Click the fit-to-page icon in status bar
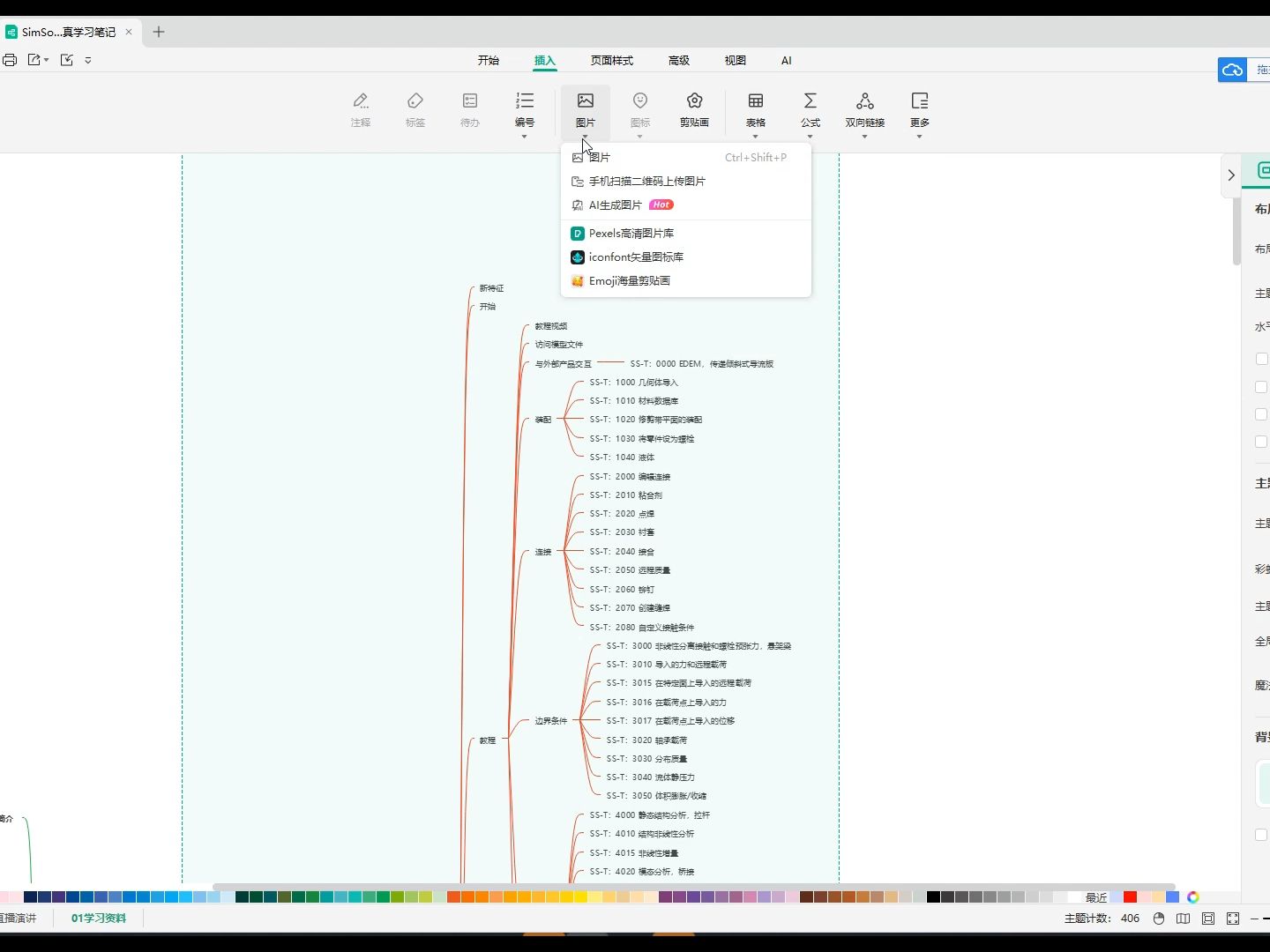 pyautogui.click(x=1208, y=919)
